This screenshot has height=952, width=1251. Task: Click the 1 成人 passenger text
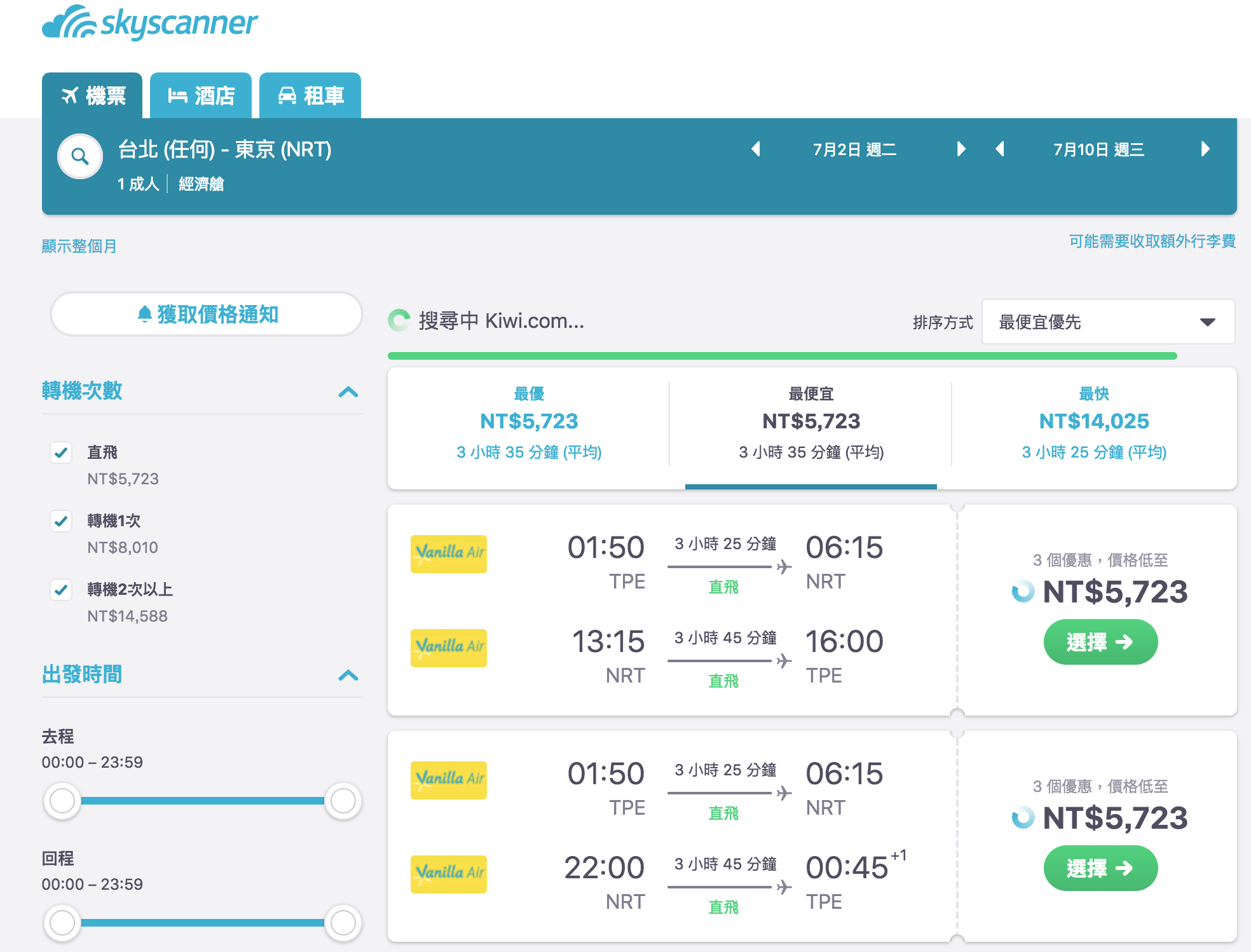138,184
